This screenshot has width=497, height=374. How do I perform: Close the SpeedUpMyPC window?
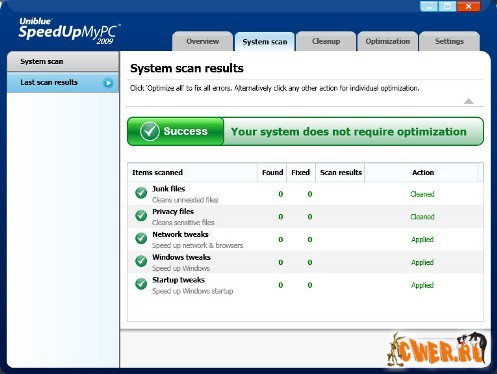(469, 6)
